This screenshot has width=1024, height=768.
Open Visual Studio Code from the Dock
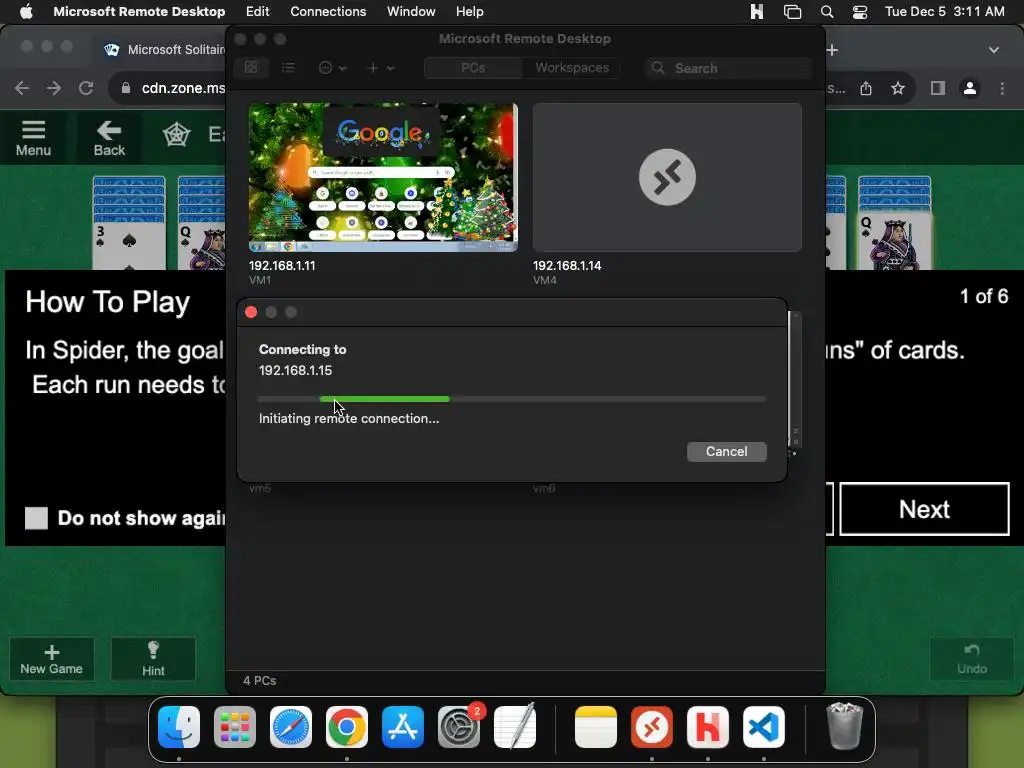[764, 727]
